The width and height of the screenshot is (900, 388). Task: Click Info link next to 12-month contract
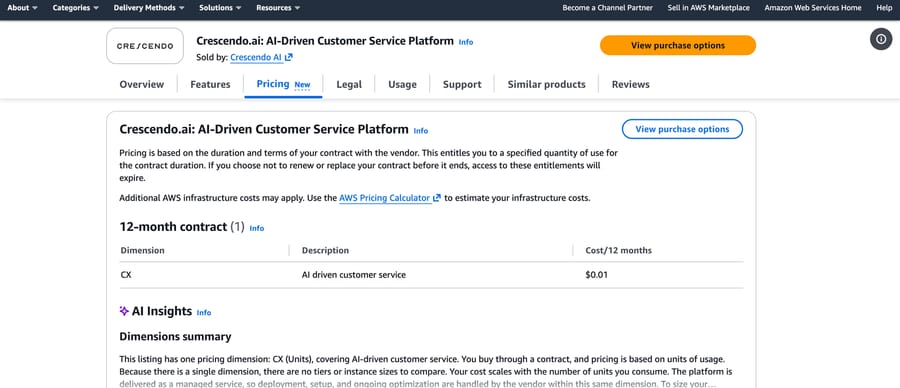[257, 228]
